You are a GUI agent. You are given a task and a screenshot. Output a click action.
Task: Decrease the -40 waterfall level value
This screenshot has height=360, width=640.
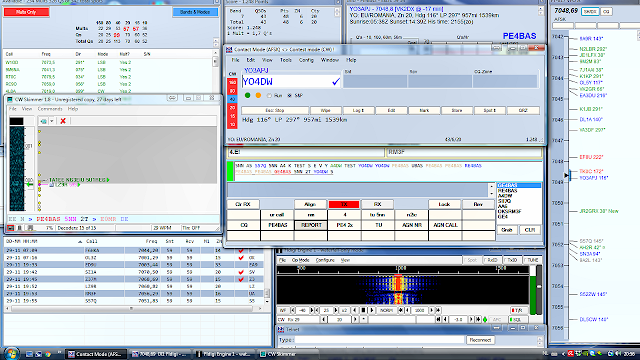[x=293, y=310]
